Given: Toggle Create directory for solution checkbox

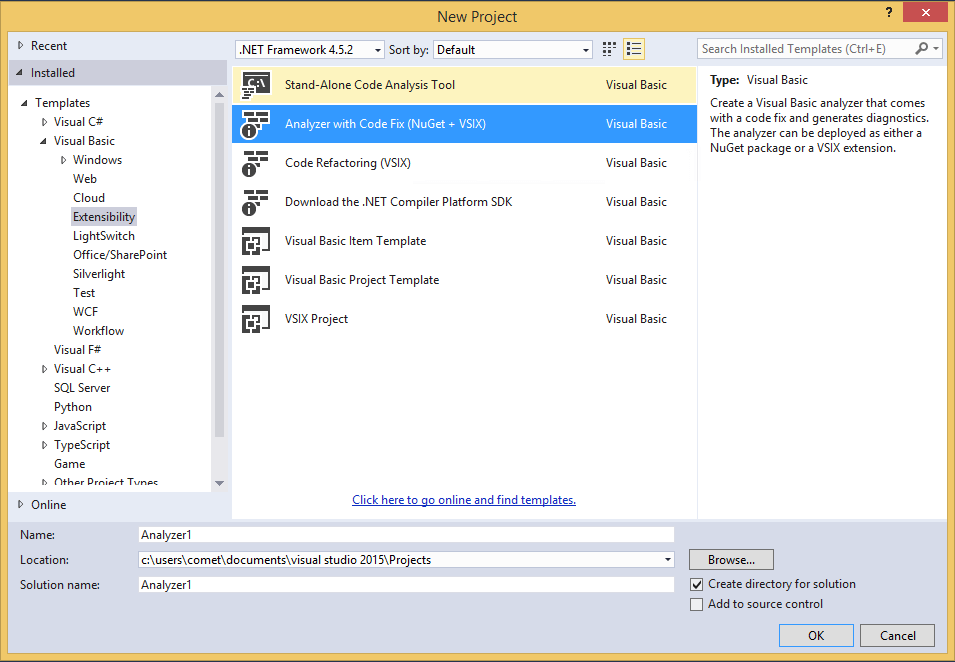Looking at the screenshot, I should (x=696, y=585).
